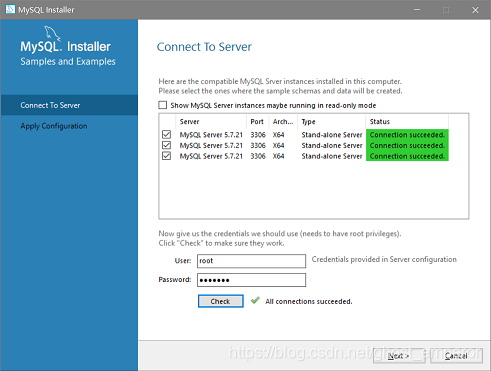491x371 pixels.
Task: Close the MySQL Installer window
Action: pos(475,10)
